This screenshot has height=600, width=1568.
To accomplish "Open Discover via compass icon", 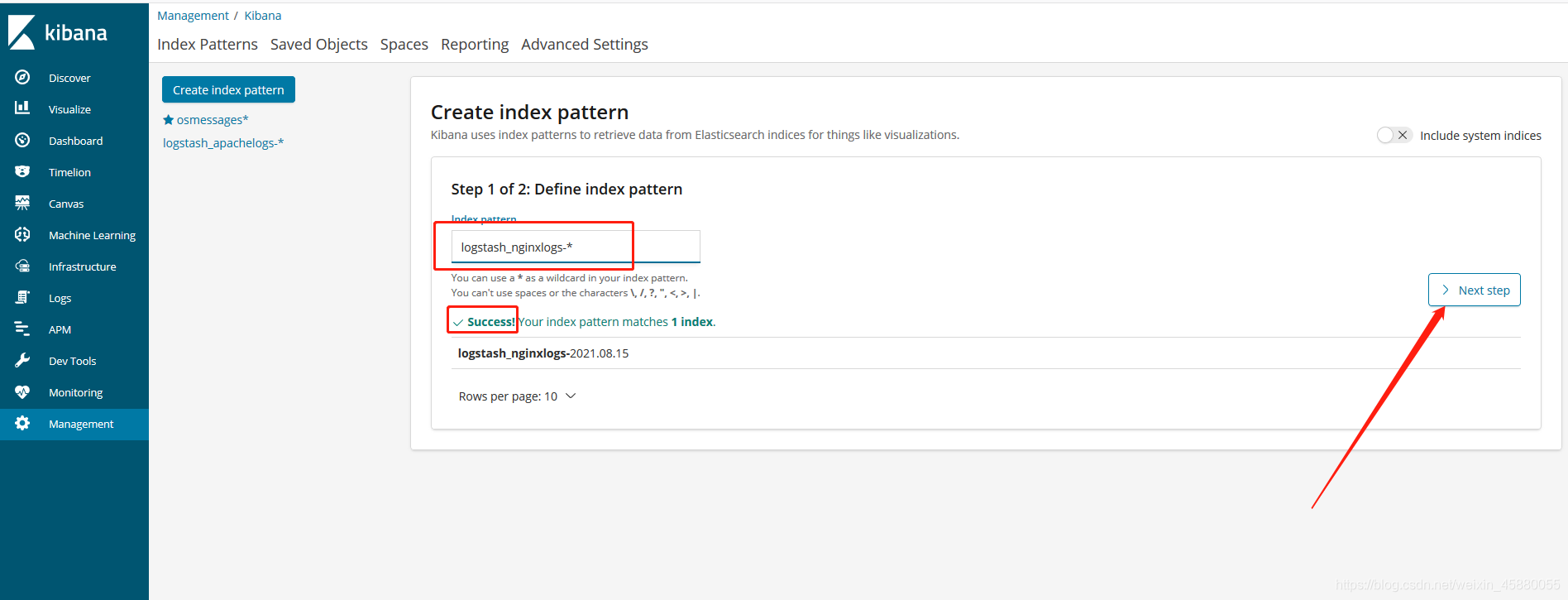I will (x=22, y=77).
